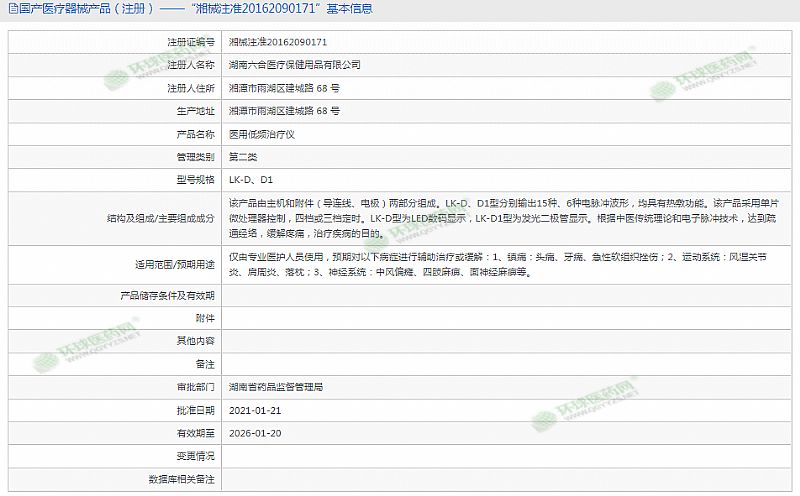Click the 数据库相关备注 row label

pos(182,480)
